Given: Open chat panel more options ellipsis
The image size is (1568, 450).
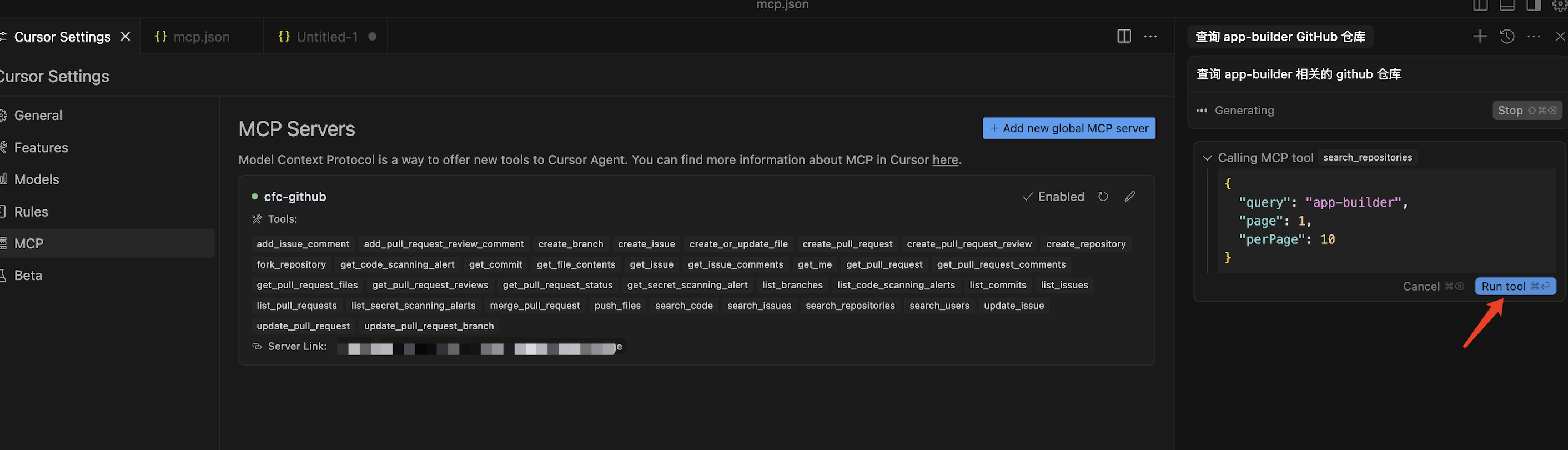Looking at the screenshot, I should [x=1534, y=37].
